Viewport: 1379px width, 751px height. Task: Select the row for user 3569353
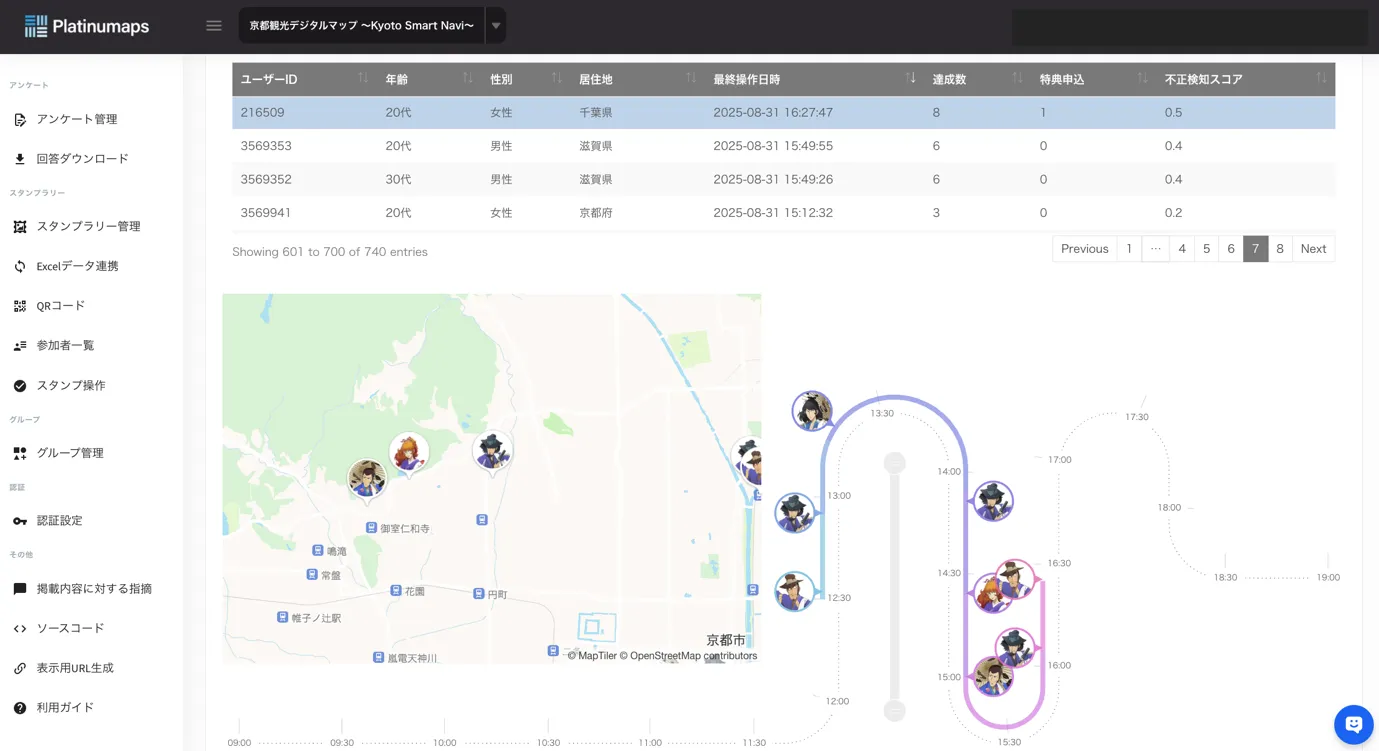(783, 146)
